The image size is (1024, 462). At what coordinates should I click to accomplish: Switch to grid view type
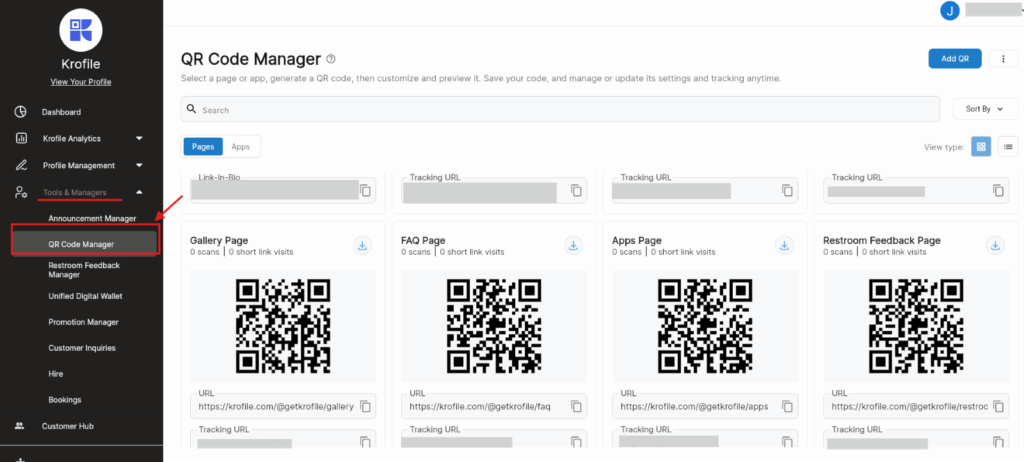(x=981, y=147)
